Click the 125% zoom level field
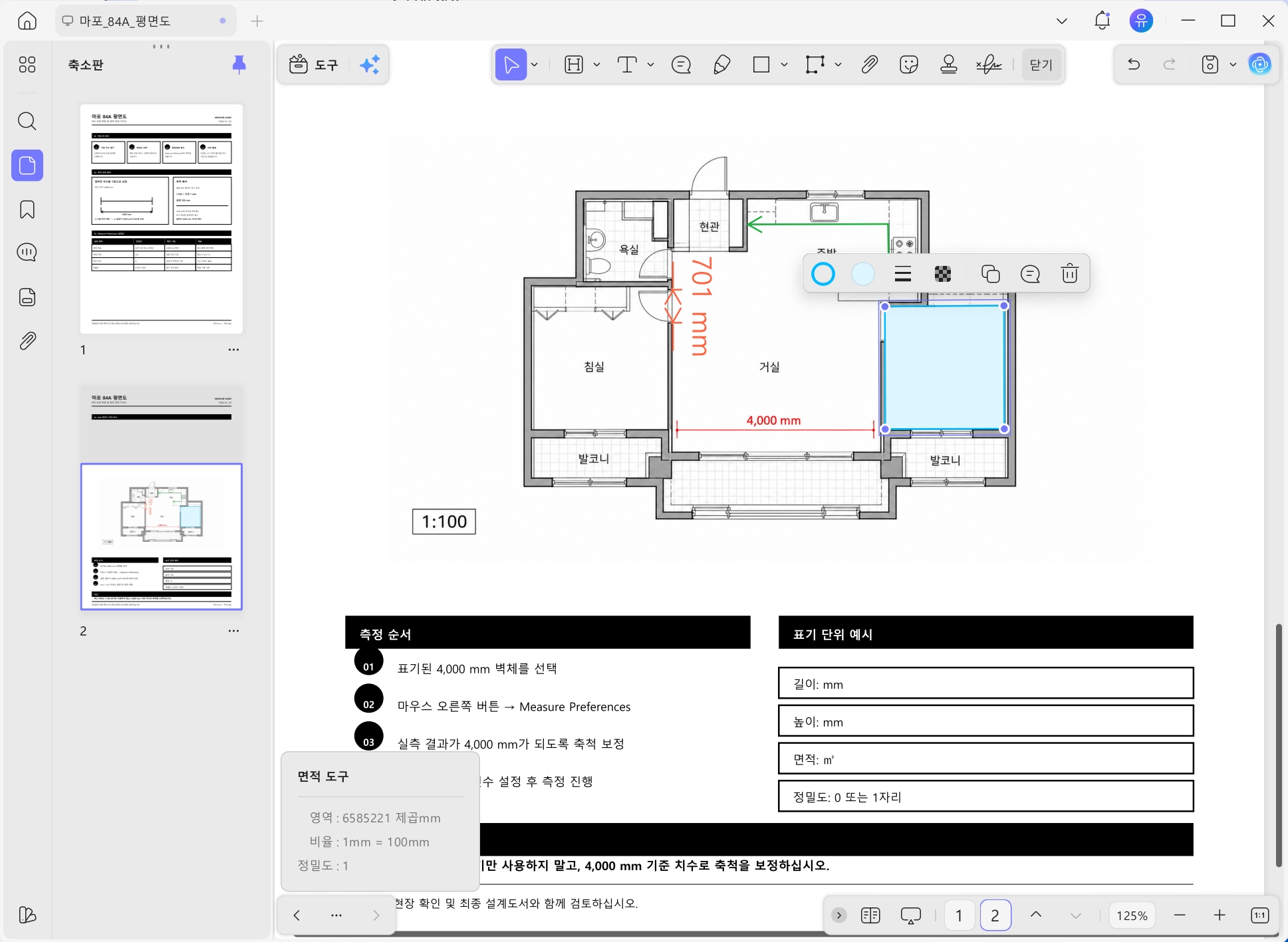This screenshot has height=942, width=1288. [1132, 915]
